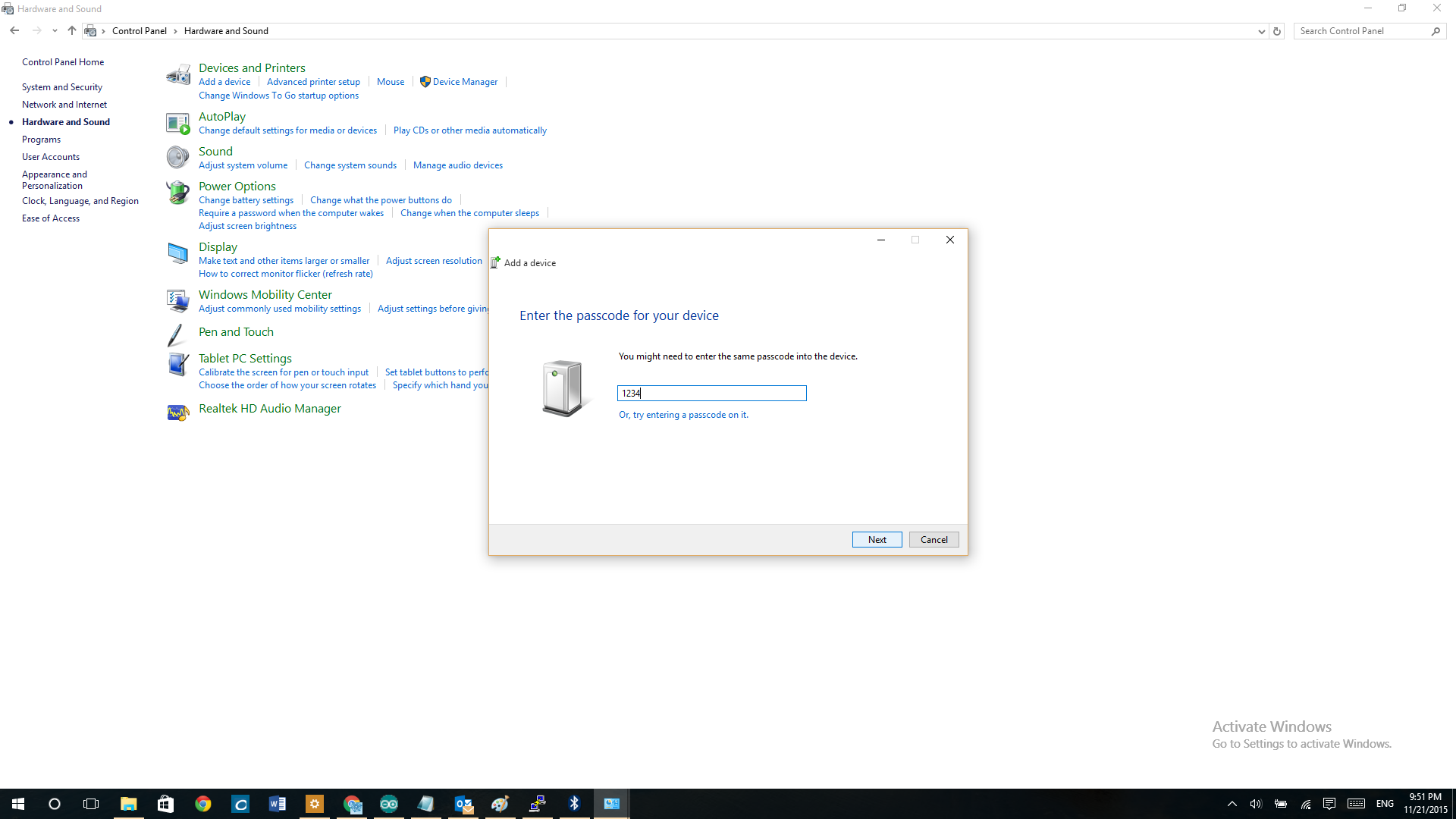This screenshot has height=819, width=1456.
Task: Click the Tablet PC Settings icon
Action: click(178, 365)
